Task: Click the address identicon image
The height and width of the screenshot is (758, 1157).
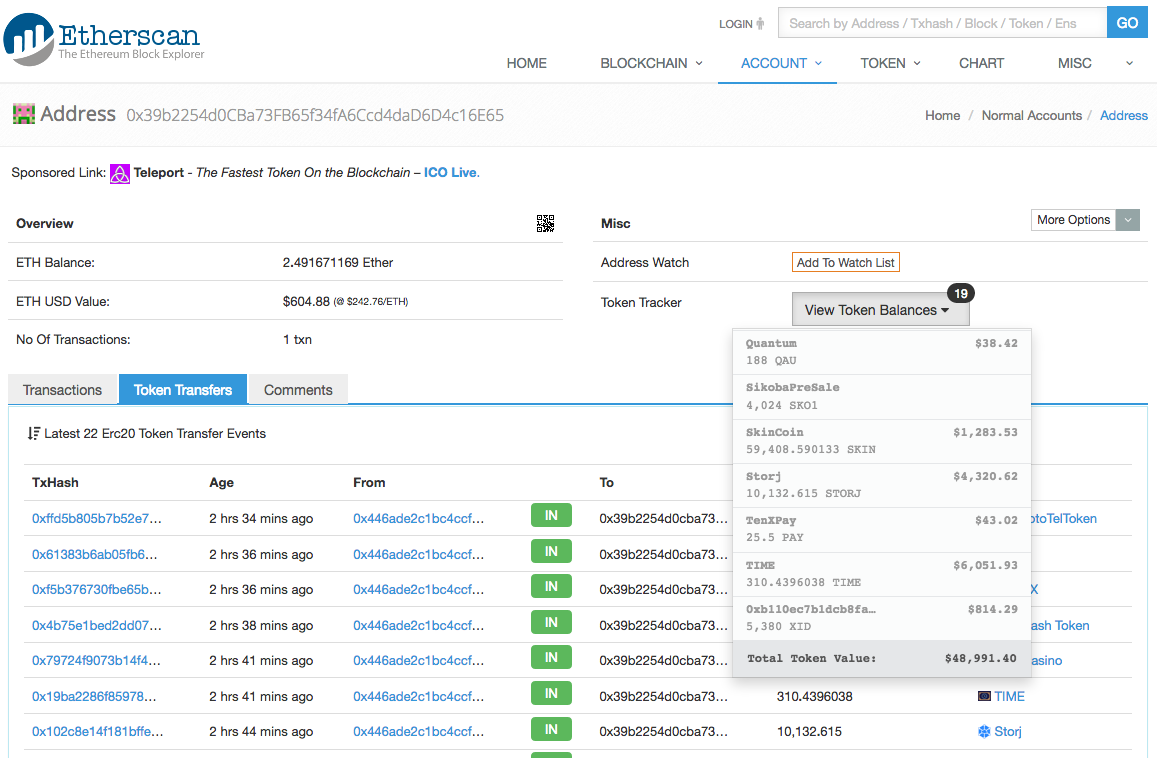Action: pos(24,114)
